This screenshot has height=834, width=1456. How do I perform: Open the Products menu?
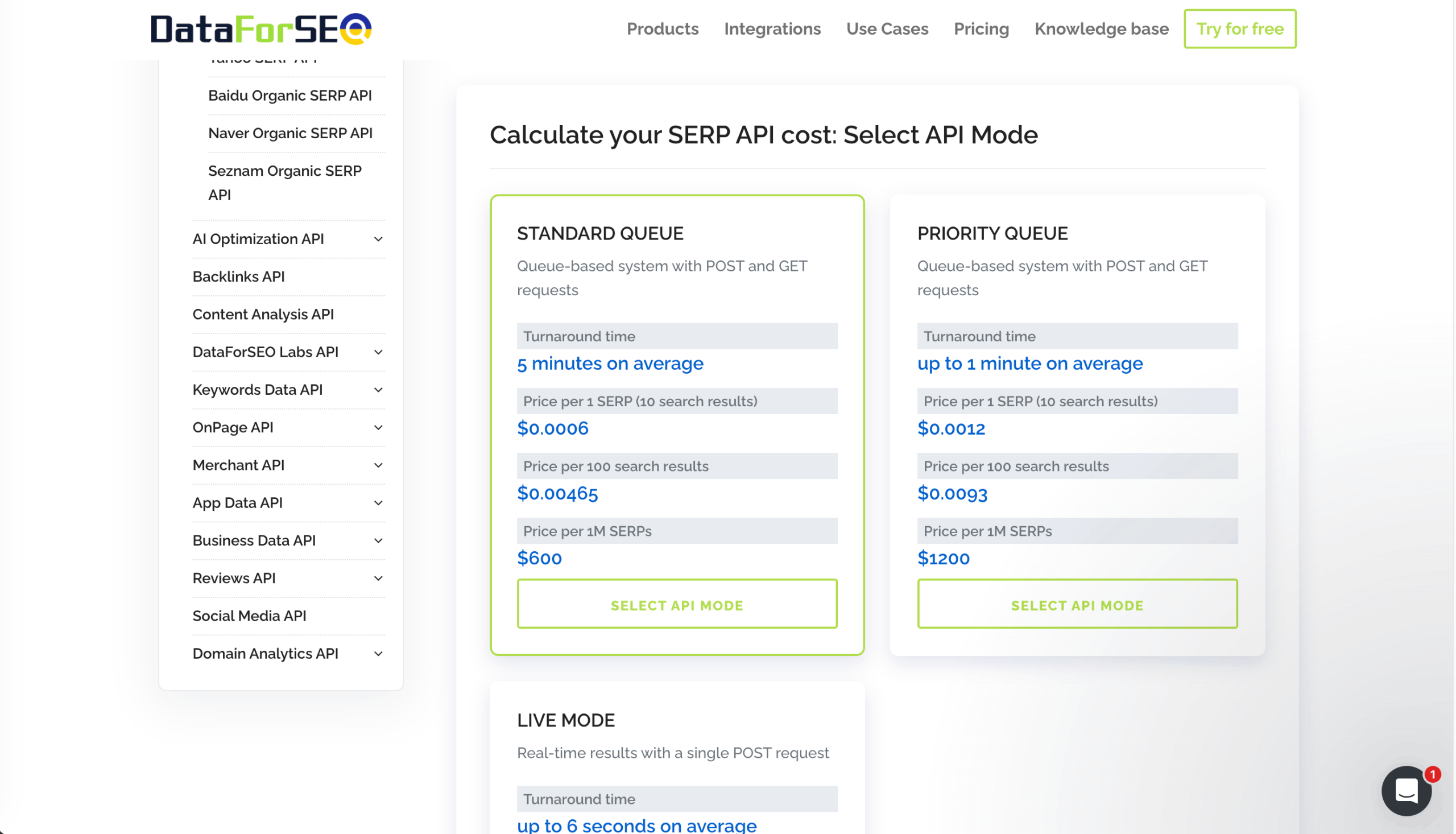tap(663, 28)
